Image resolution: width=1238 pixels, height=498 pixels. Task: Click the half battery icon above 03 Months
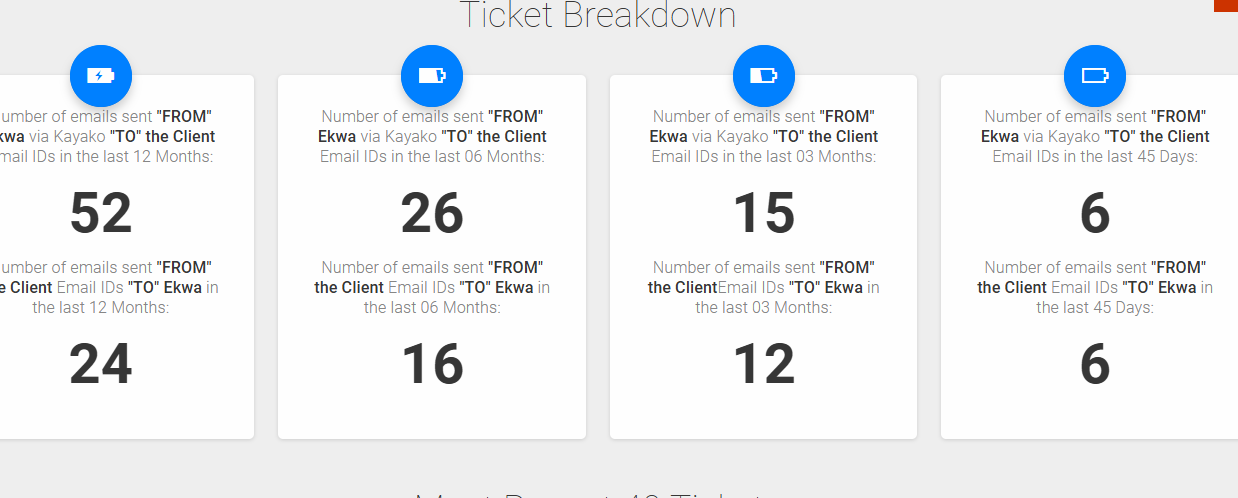(x=764, y=75)
